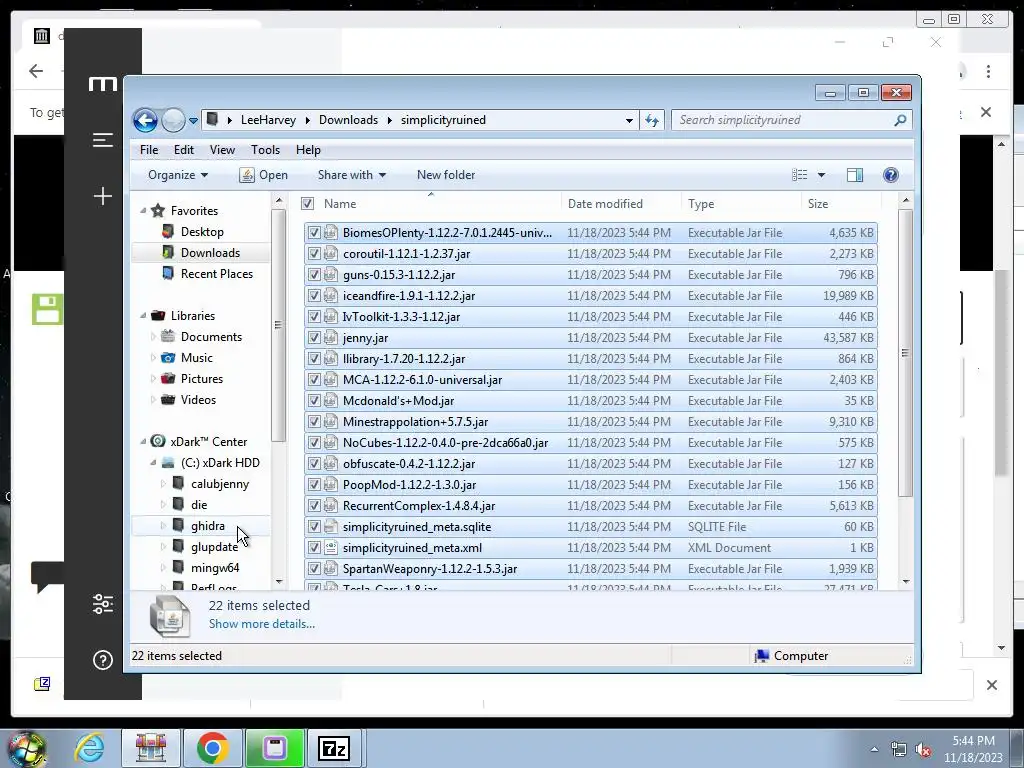The image size is (1024, 768).
Task: Click the help circle in dark sidebar
Action: pos(103,660)
